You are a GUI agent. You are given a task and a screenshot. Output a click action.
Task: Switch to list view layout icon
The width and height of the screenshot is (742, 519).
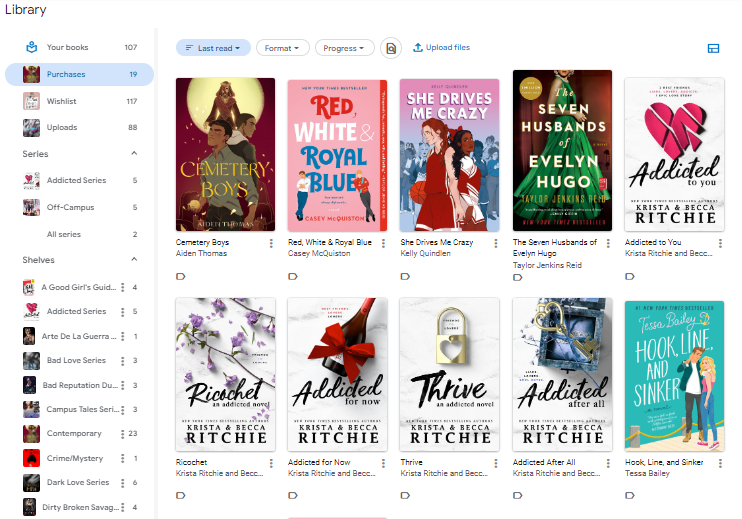pos(713,48)
